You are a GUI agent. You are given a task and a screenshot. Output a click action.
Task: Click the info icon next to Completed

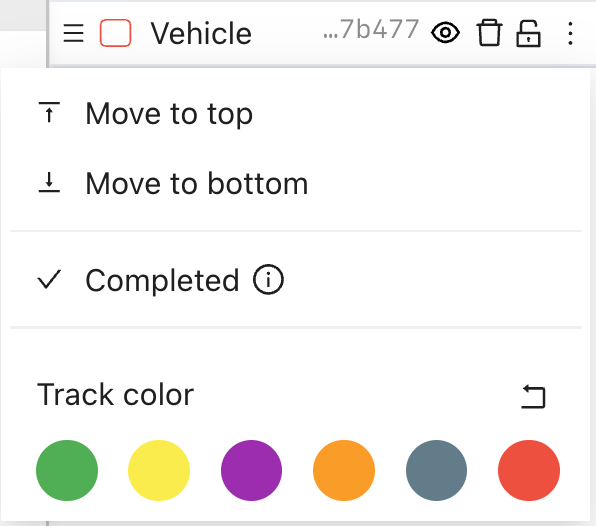[x=268, y=279]
